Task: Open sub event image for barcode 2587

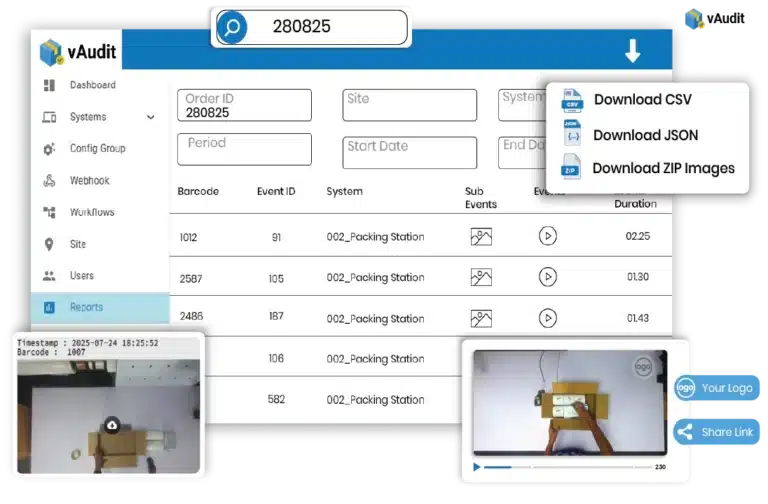Action: (x=481, y=278)
